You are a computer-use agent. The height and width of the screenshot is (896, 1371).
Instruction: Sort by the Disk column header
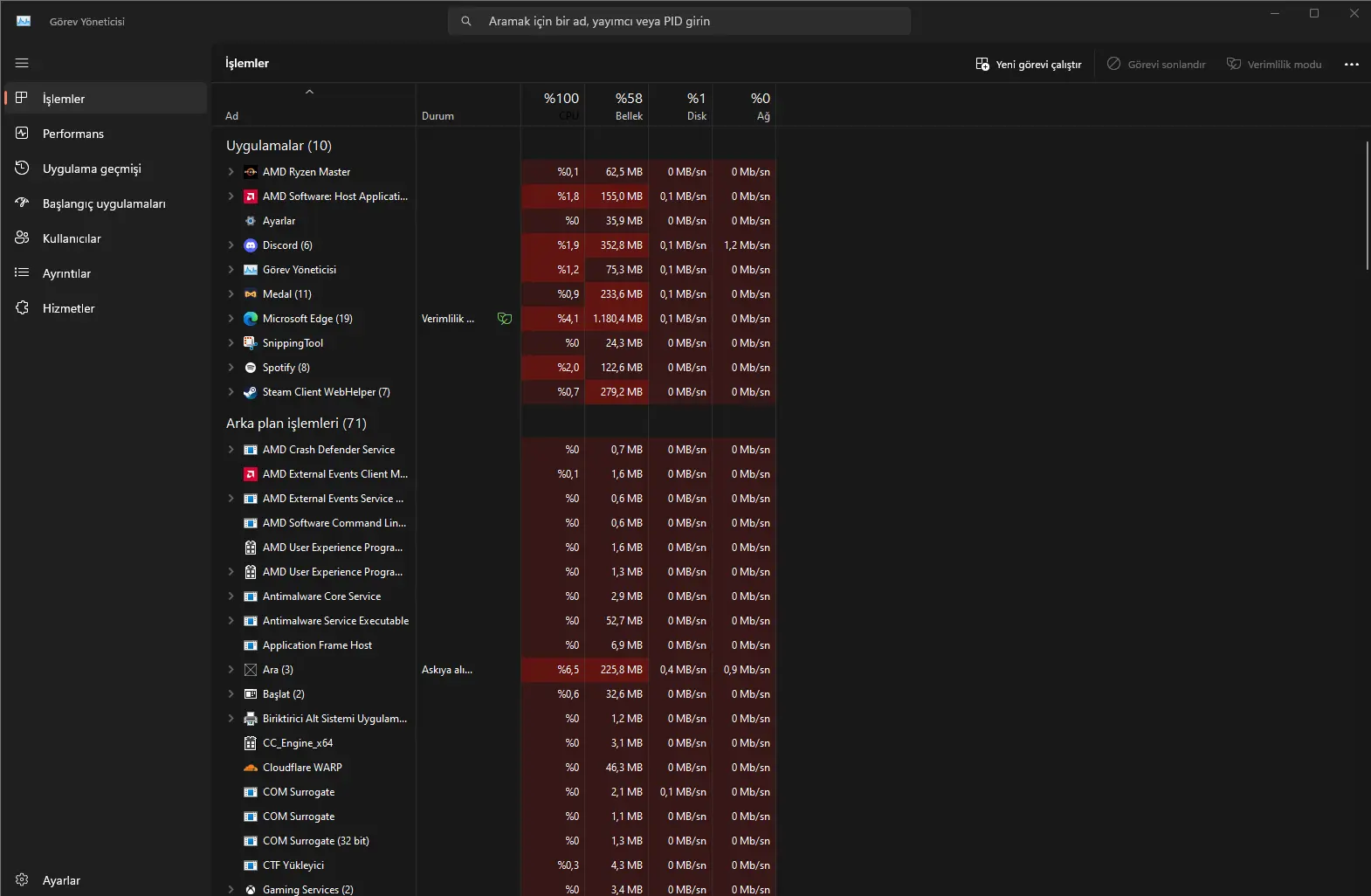(x=680, y=105)
